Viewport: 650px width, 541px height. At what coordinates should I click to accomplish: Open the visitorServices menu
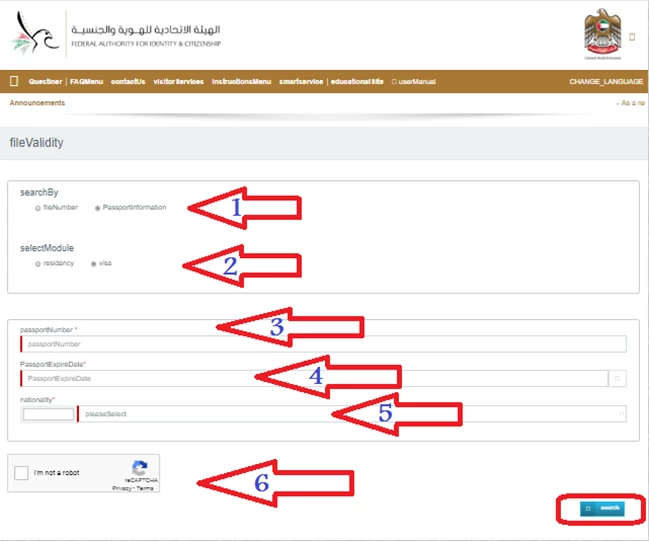pyautogui.click(x=178, y=81)
